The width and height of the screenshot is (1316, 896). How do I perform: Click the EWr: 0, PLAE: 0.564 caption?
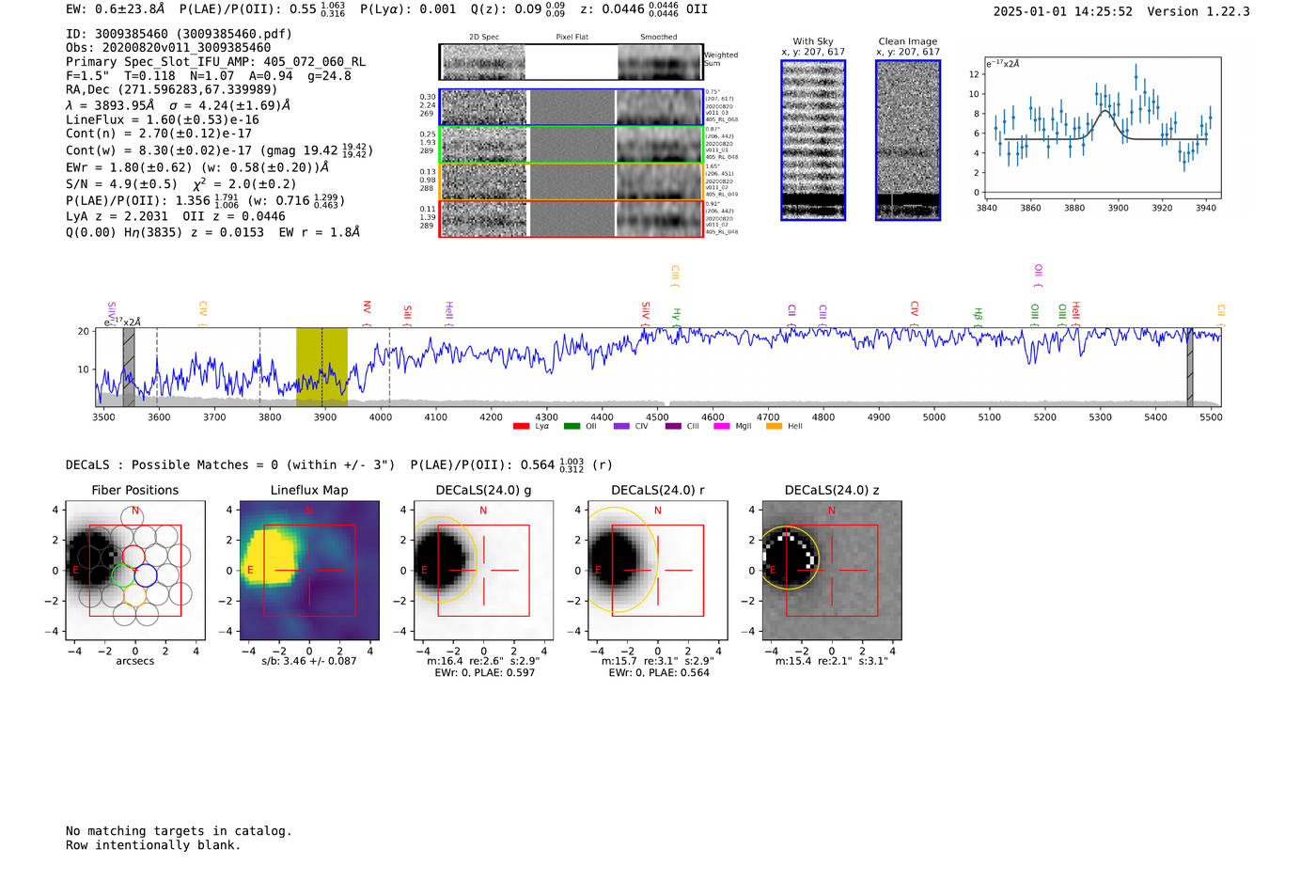[659, 672]
